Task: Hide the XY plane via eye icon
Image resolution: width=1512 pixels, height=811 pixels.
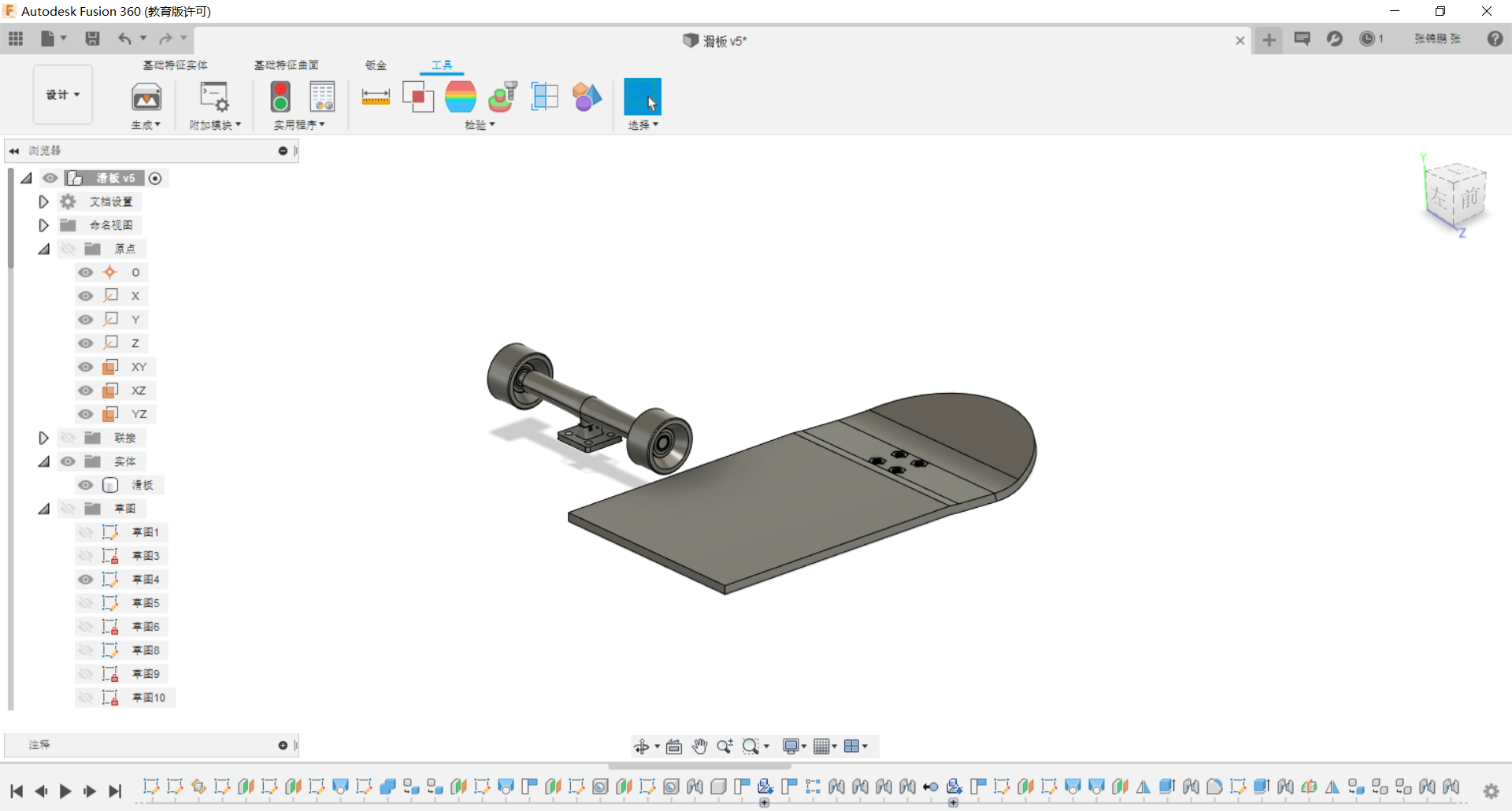Action: click(x=85, y=367)
